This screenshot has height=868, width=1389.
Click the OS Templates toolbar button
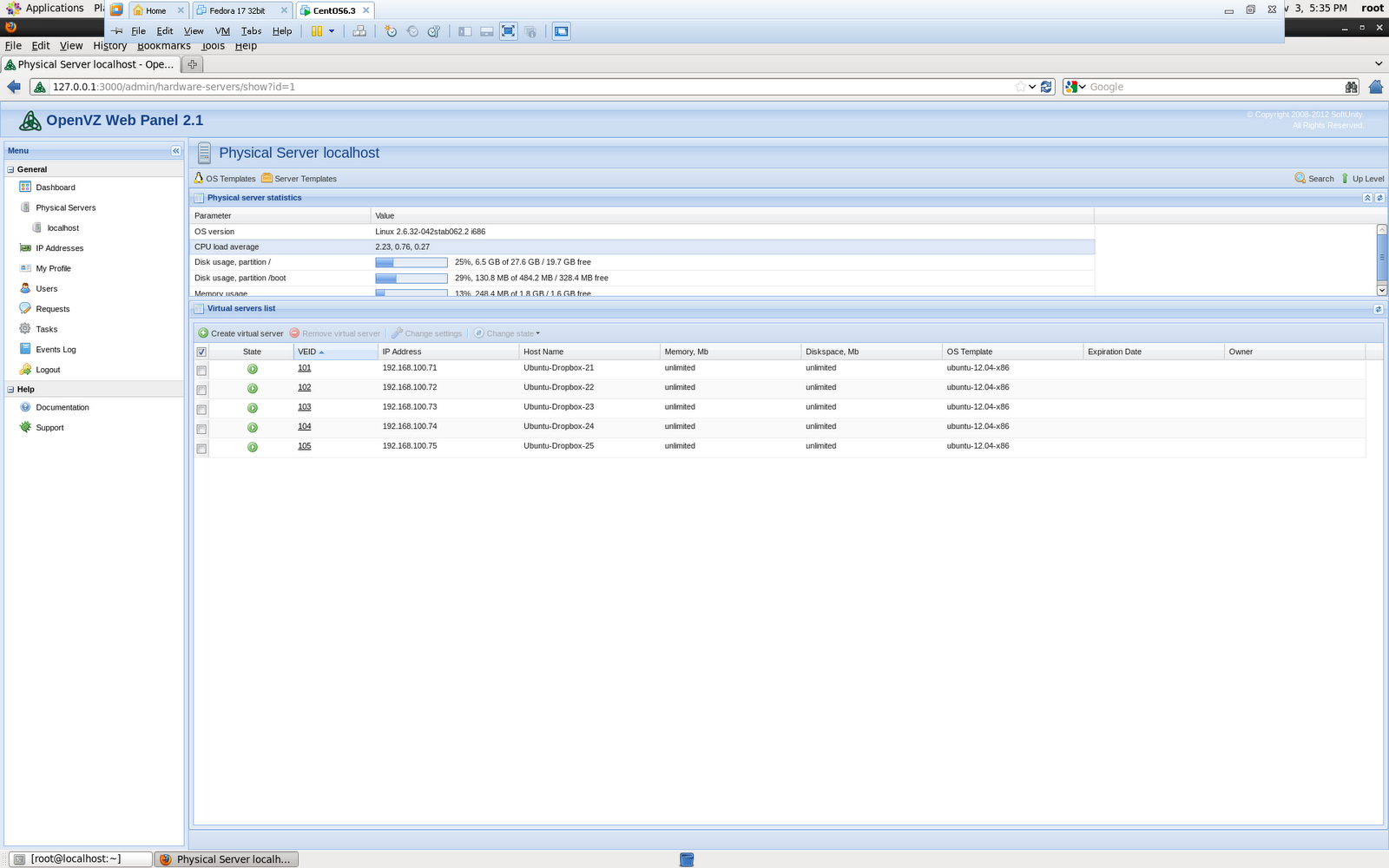(x=225, y=179)
